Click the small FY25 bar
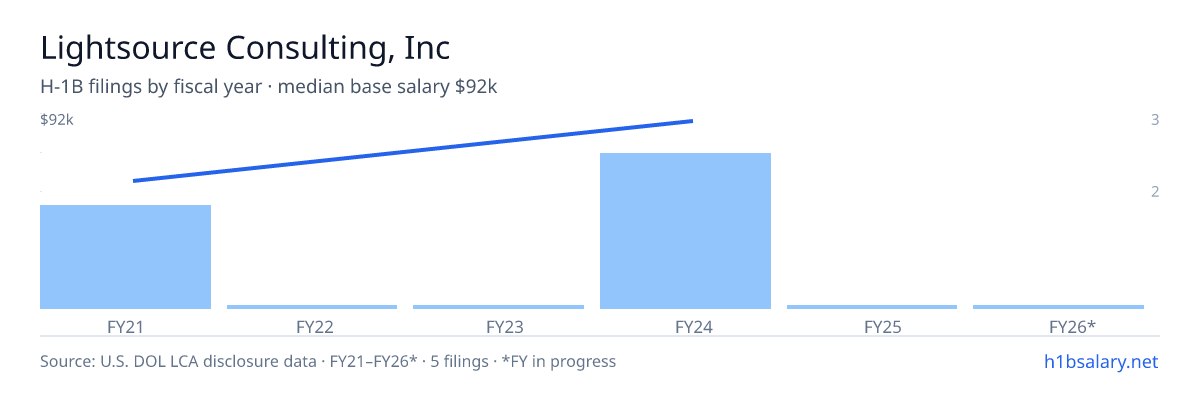The width and height of the screenshot is (1200, 400). [872, 307]
